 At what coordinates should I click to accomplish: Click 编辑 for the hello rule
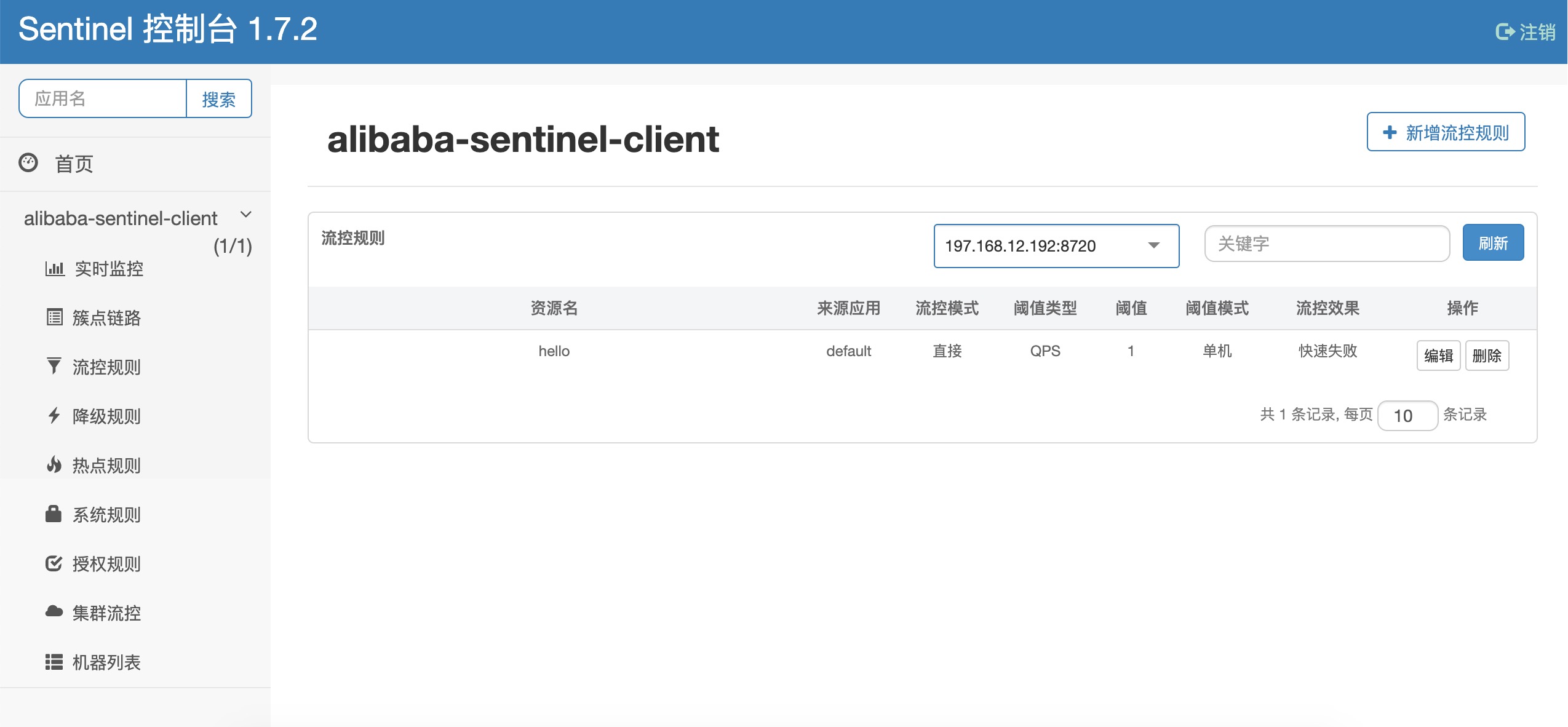pyautogui.click(x=1438, y=356)
